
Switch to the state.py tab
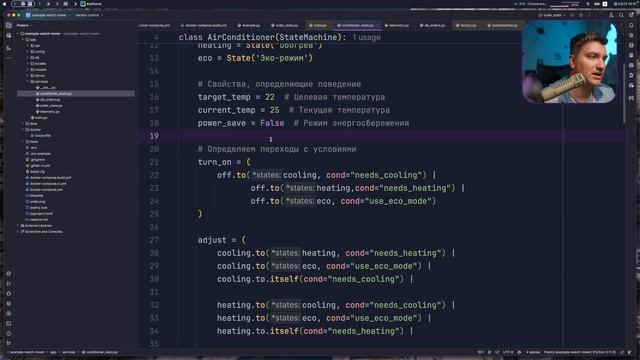coord(318,25)
